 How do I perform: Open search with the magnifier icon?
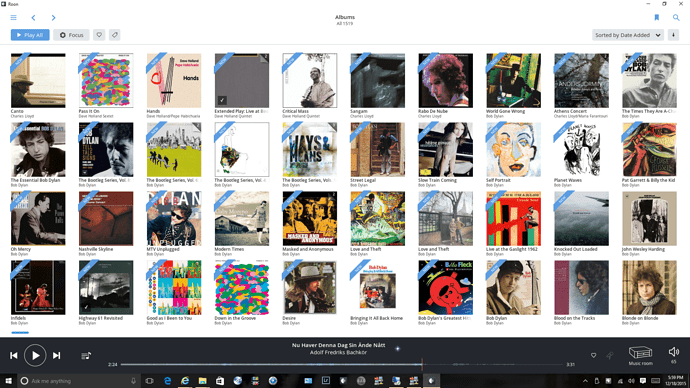(x=676, y=18)
